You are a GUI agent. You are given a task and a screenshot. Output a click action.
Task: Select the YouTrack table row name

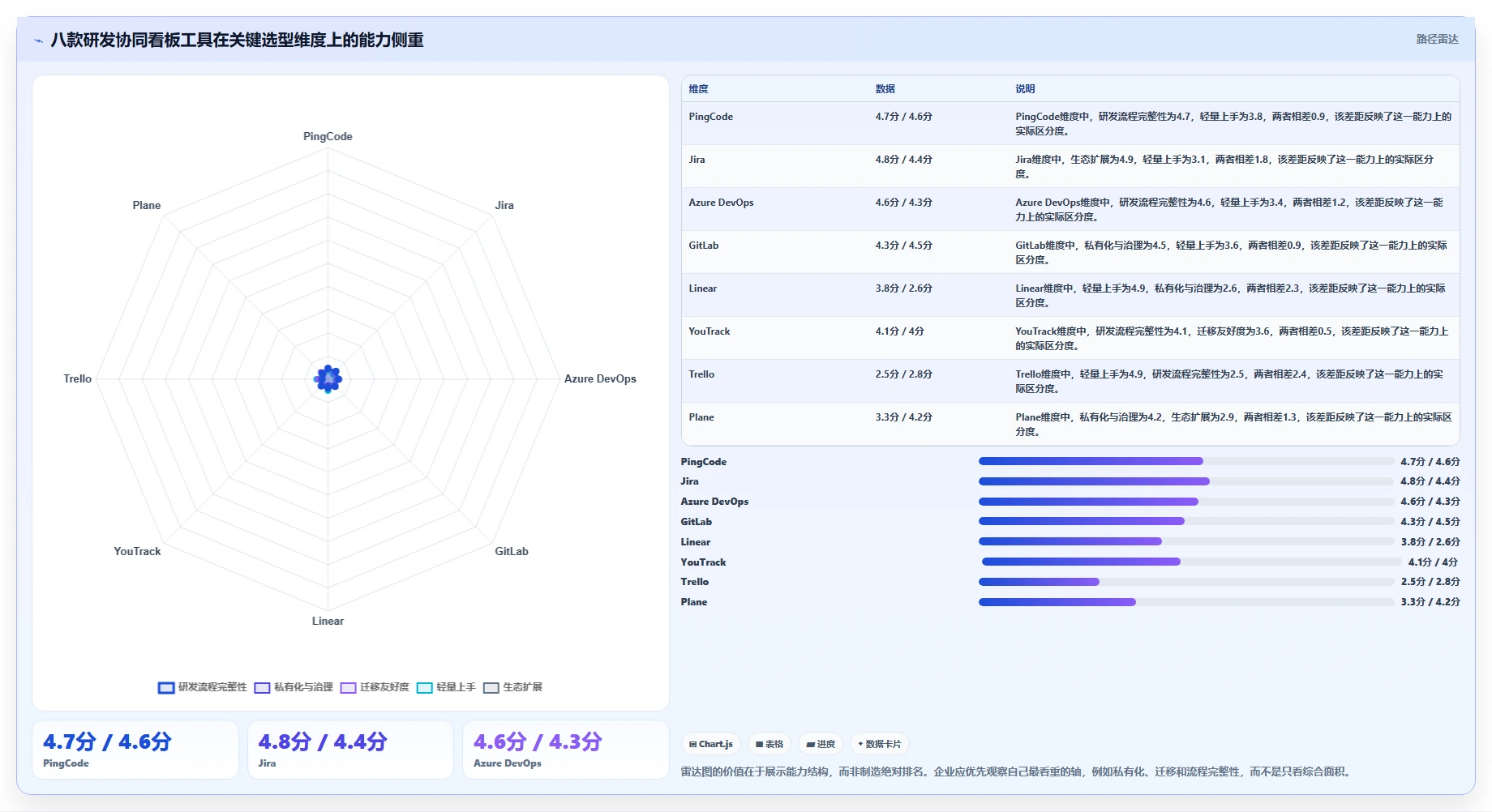pyautogui.click(x=710, y=331)
